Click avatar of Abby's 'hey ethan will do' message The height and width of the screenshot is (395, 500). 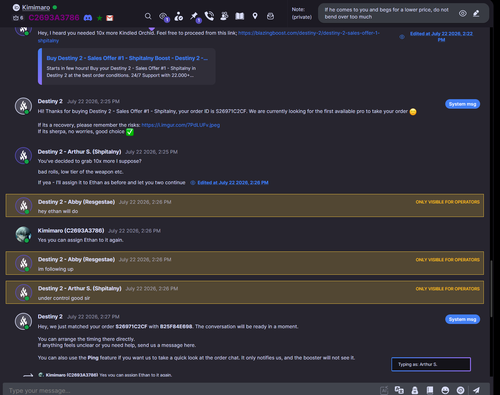click(23, 206)
